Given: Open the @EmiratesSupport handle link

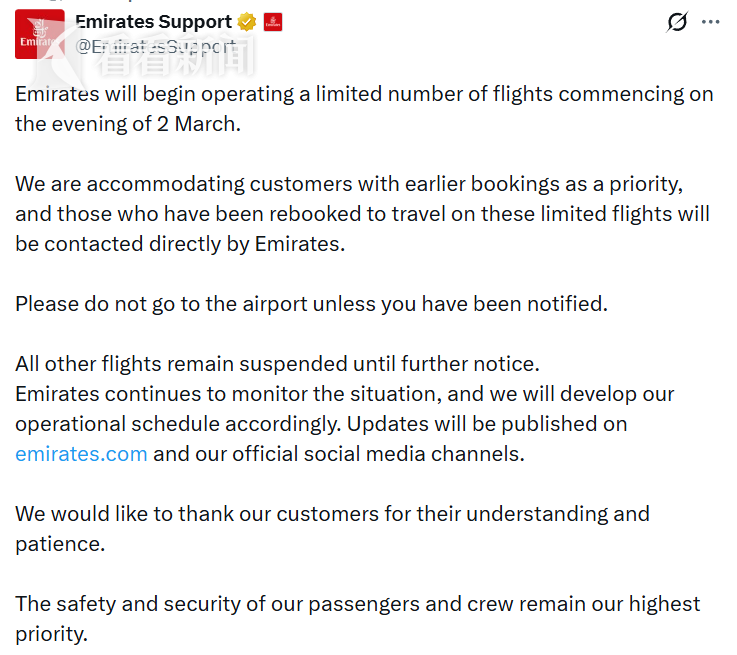Looking at the screenshot, I should (156, 46).
